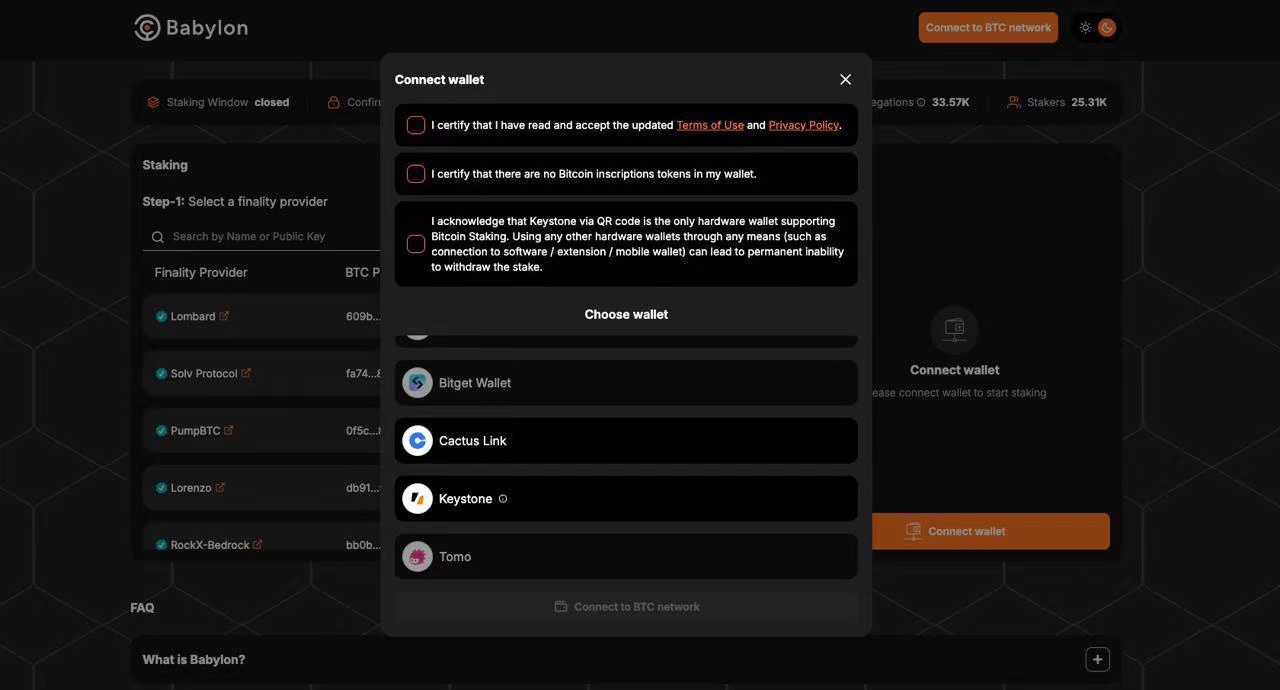
Task: Click the Babylon logo icon
Action: [x=147, y=28]
